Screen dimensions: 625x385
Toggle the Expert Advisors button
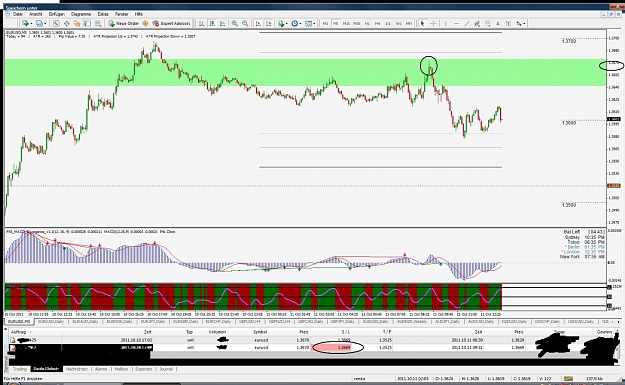(171, 24)
